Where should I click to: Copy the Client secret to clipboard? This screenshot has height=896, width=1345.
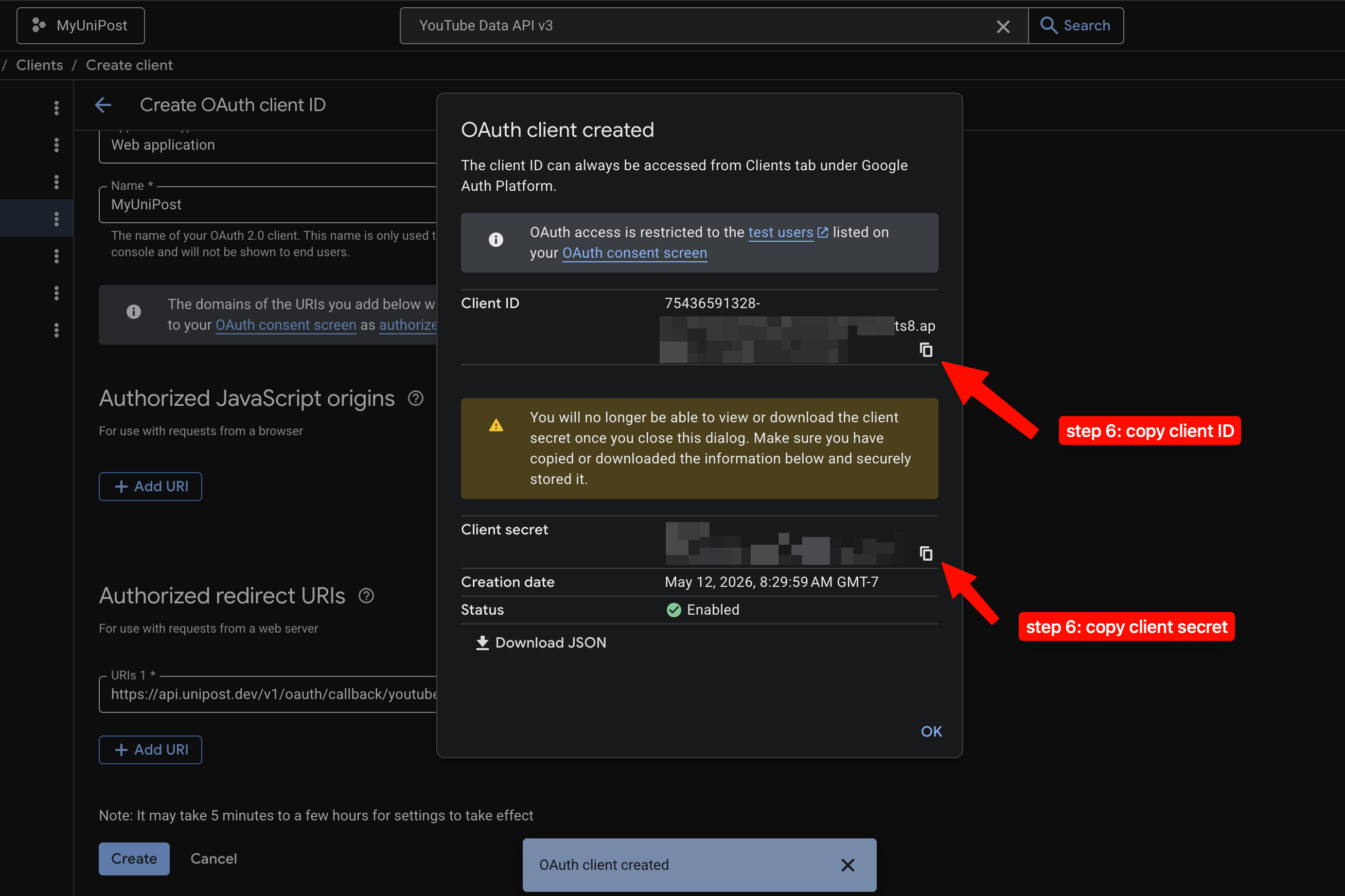926,553
